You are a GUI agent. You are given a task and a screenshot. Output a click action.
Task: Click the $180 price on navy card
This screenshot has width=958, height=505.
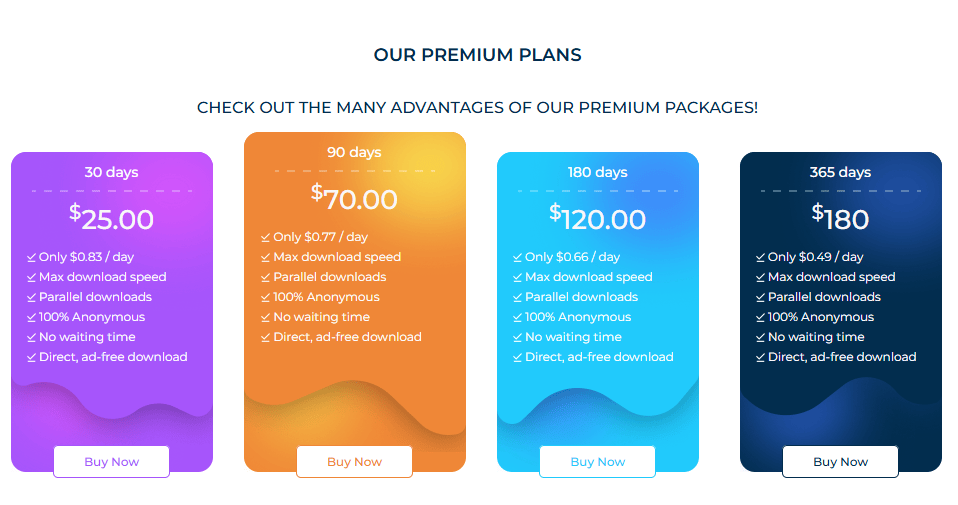click(x=840, y=218)
